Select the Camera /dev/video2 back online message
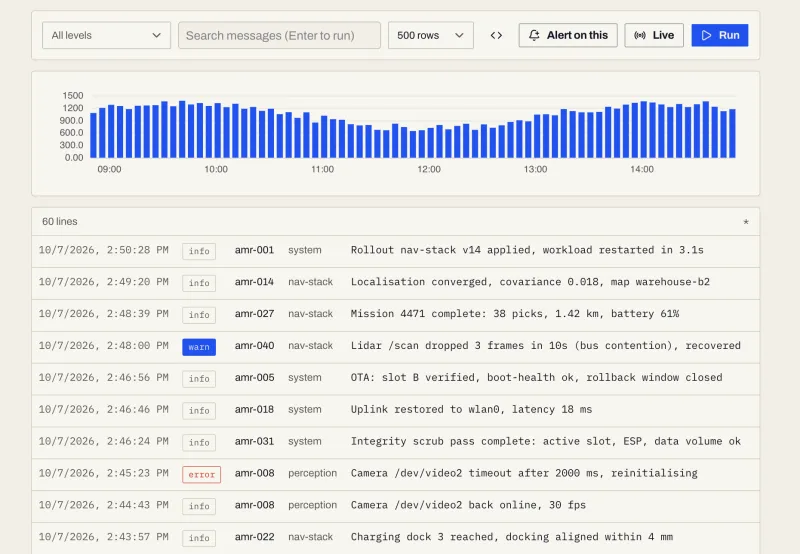This screenshot has width=800, height=554. pos(468,505)
